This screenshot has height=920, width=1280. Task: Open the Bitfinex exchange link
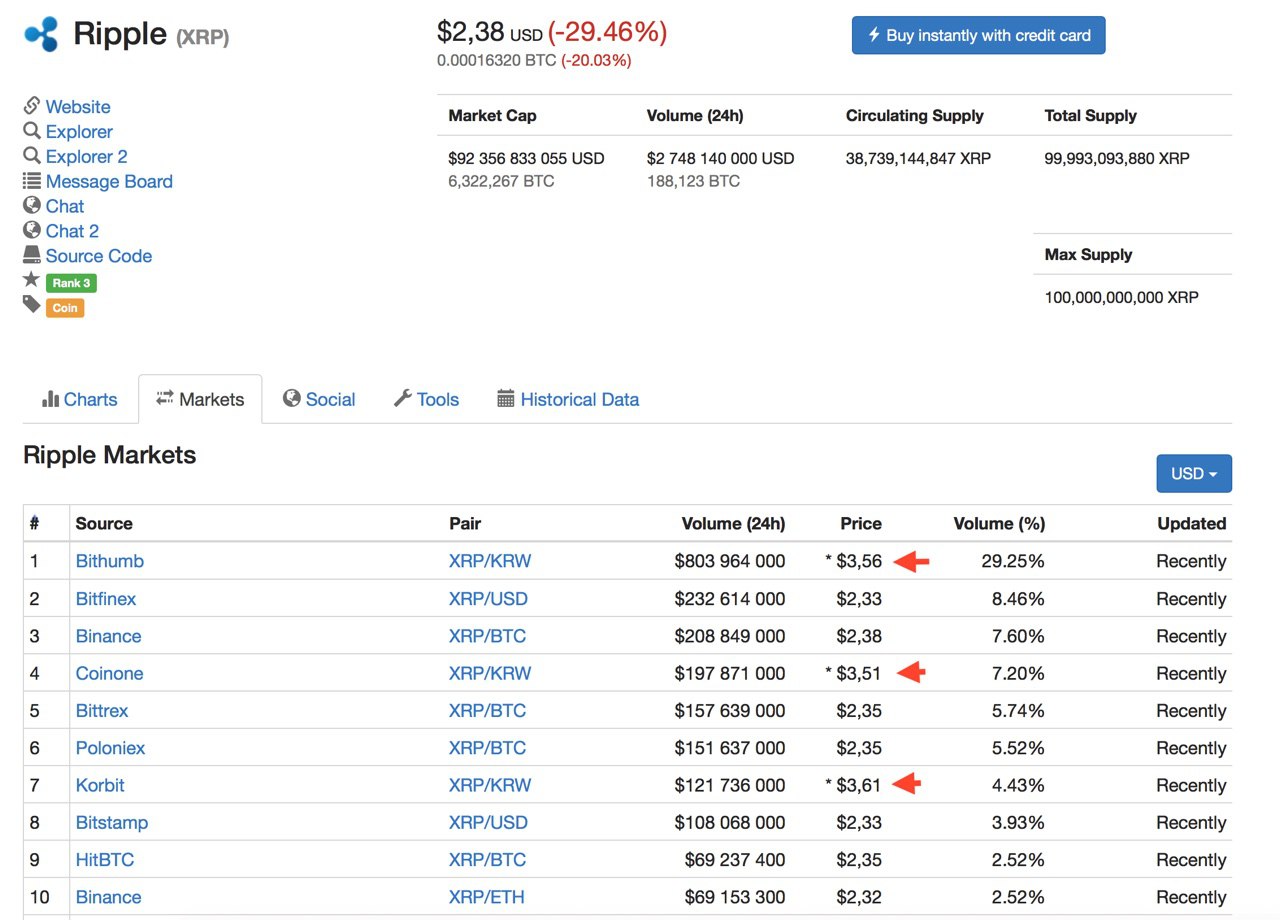[106, 599]
